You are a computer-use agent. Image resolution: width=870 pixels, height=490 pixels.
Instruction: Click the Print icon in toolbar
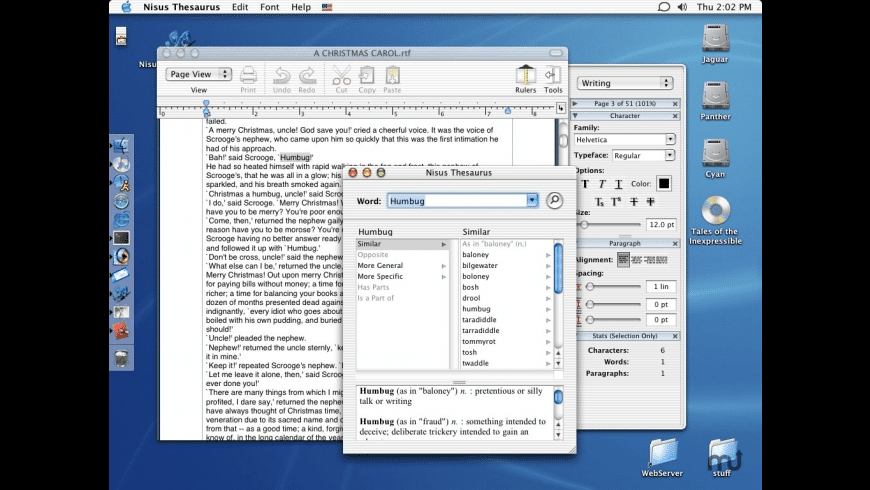tap(248, 76)
